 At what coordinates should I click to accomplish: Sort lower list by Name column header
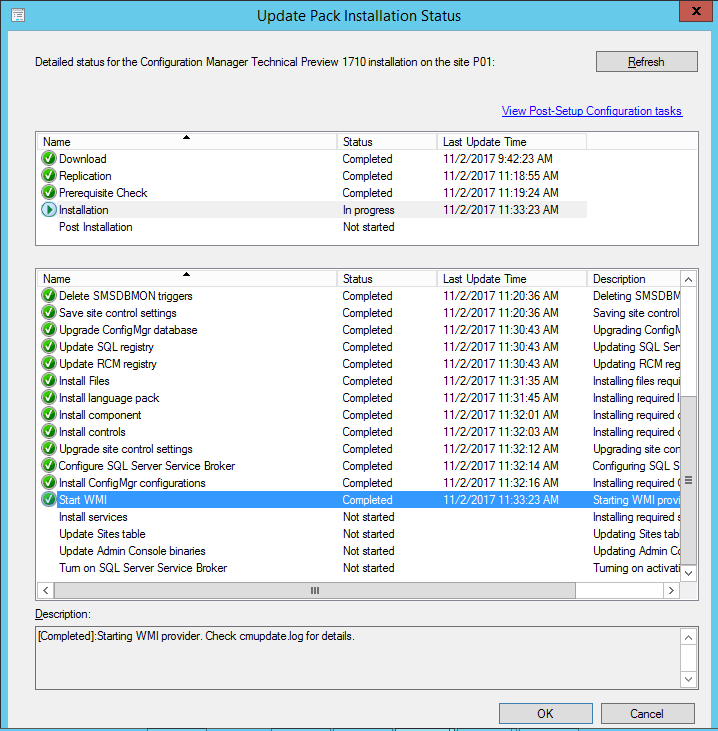187,279
